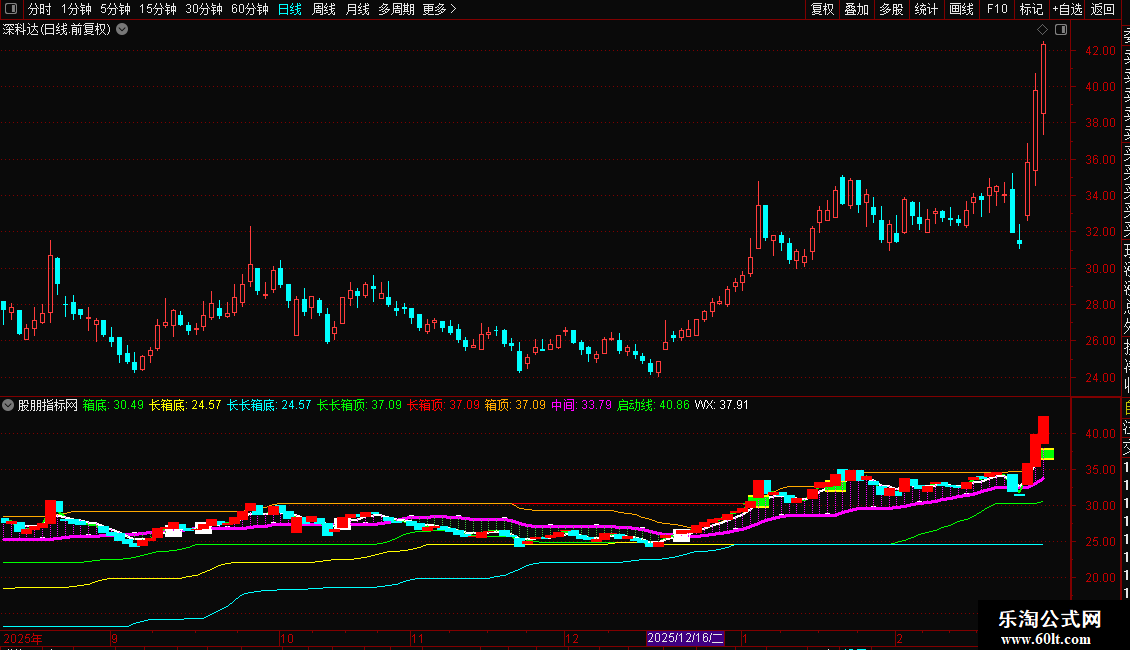The image size is (1130, 650).
Task: Click the diamond marker icon above the chart
Action: coord(1043,30)
